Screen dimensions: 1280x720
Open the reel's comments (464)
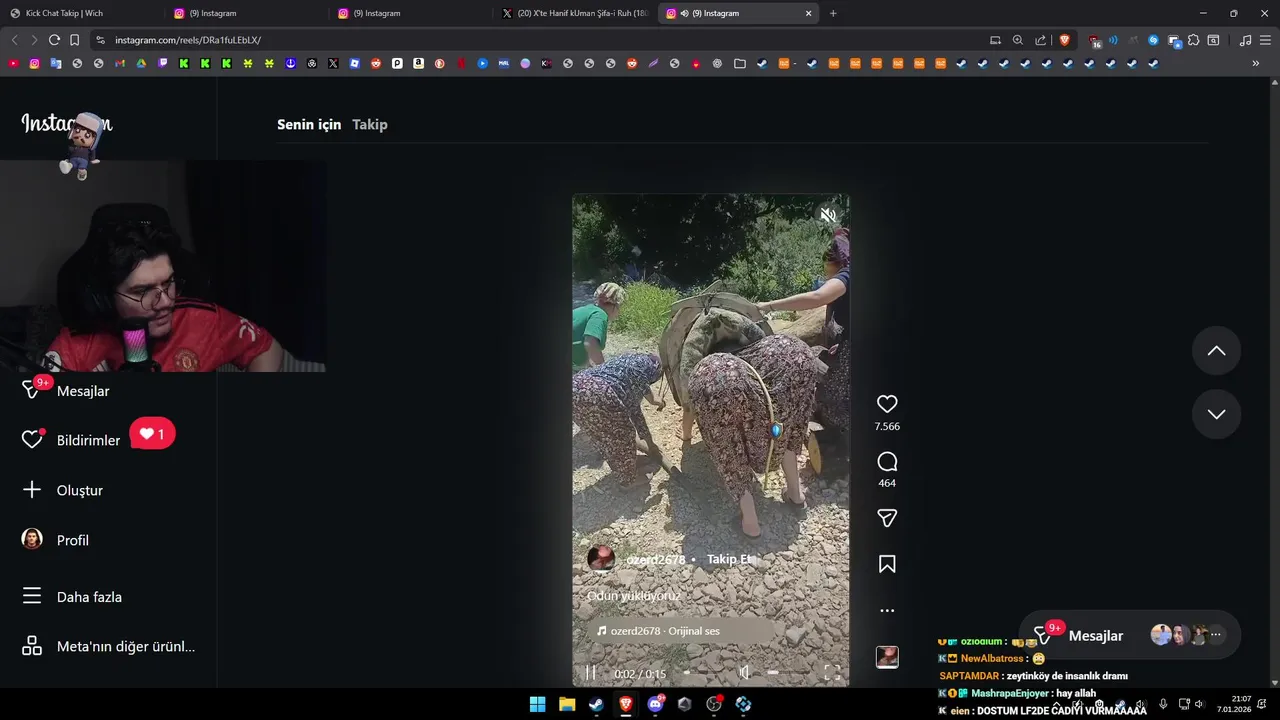[x=887, y=462]
